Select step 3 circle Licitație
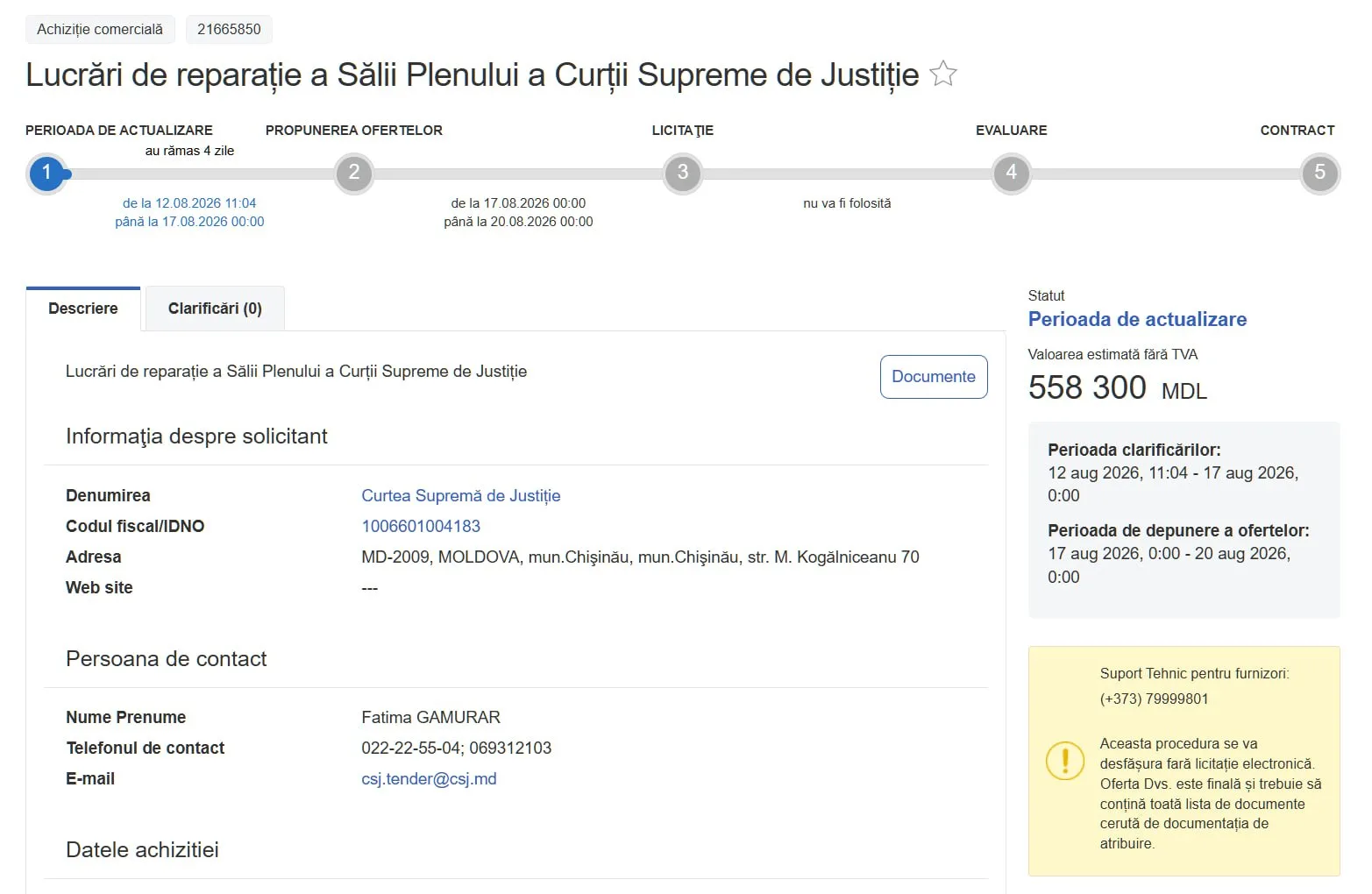The image size is (1372, 894). tap(683, 173)
